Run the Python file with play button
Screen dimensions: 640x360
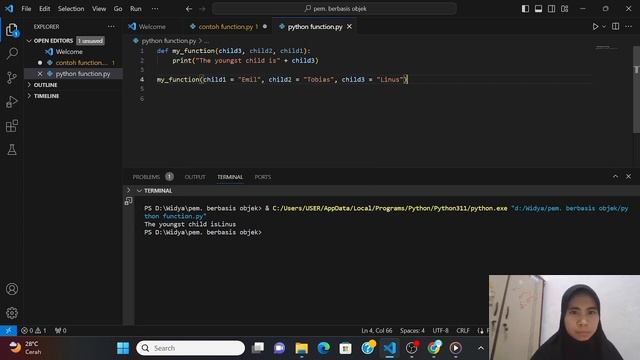click(595, 27)
